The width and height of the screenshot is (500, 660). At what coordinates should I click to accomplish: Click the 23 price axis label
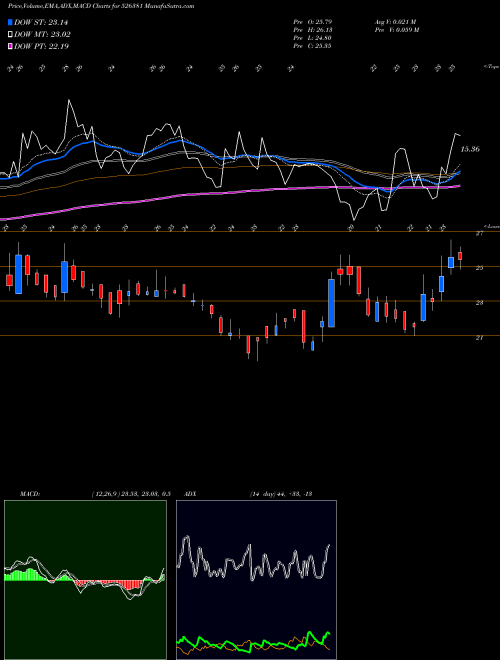point(479,302)
